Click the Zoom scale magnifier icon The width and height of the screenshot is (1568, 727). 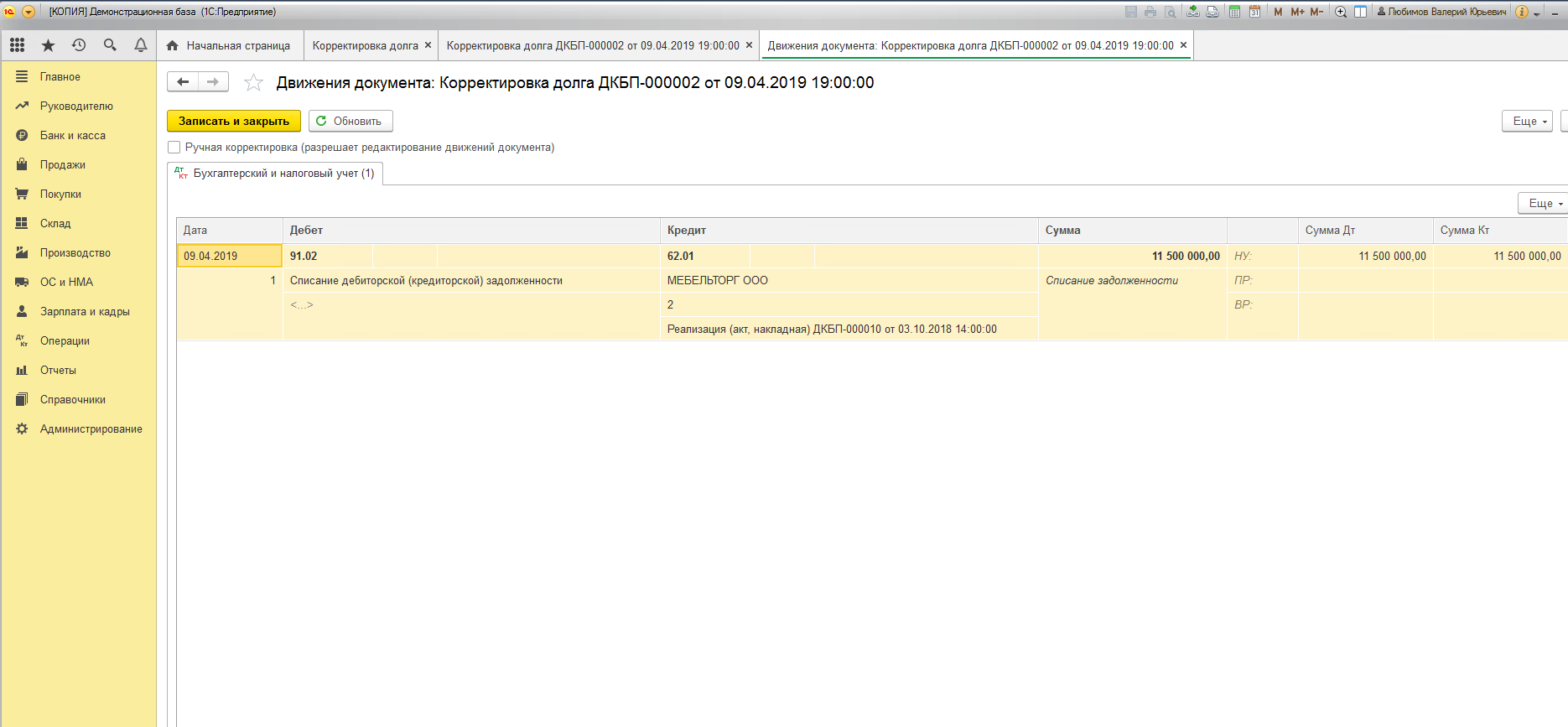coord(1341,12)
